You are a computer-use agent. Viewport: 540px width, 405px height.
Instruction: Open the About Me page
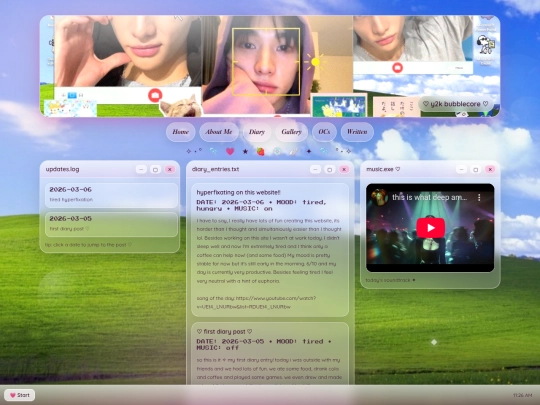219,132
